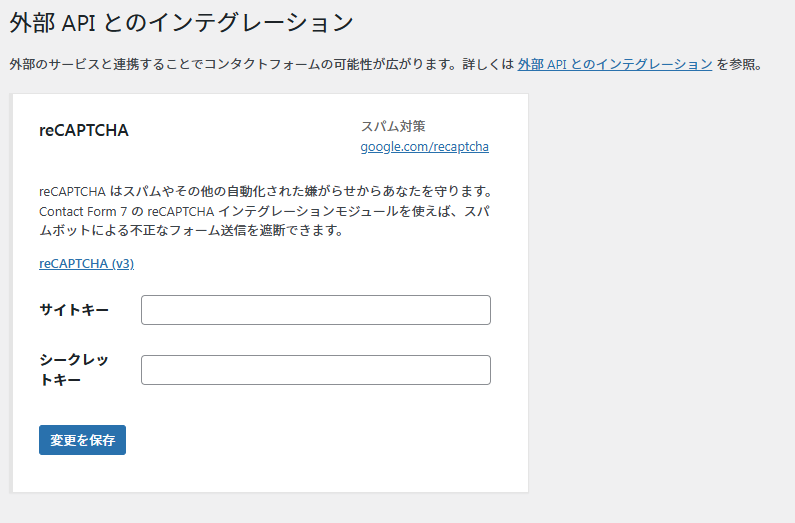Click the サイトキー field label

[x=74, y=310]
